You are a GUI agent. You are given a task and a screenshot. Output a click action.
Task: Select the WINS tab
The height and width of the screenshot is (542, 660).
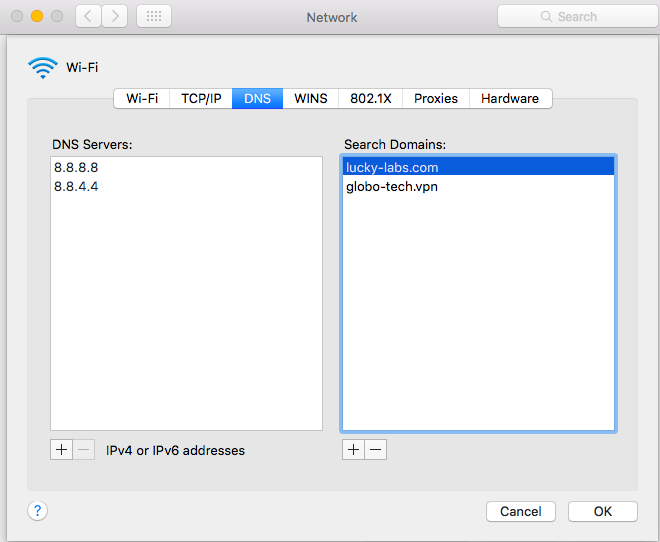click(311, 99)
